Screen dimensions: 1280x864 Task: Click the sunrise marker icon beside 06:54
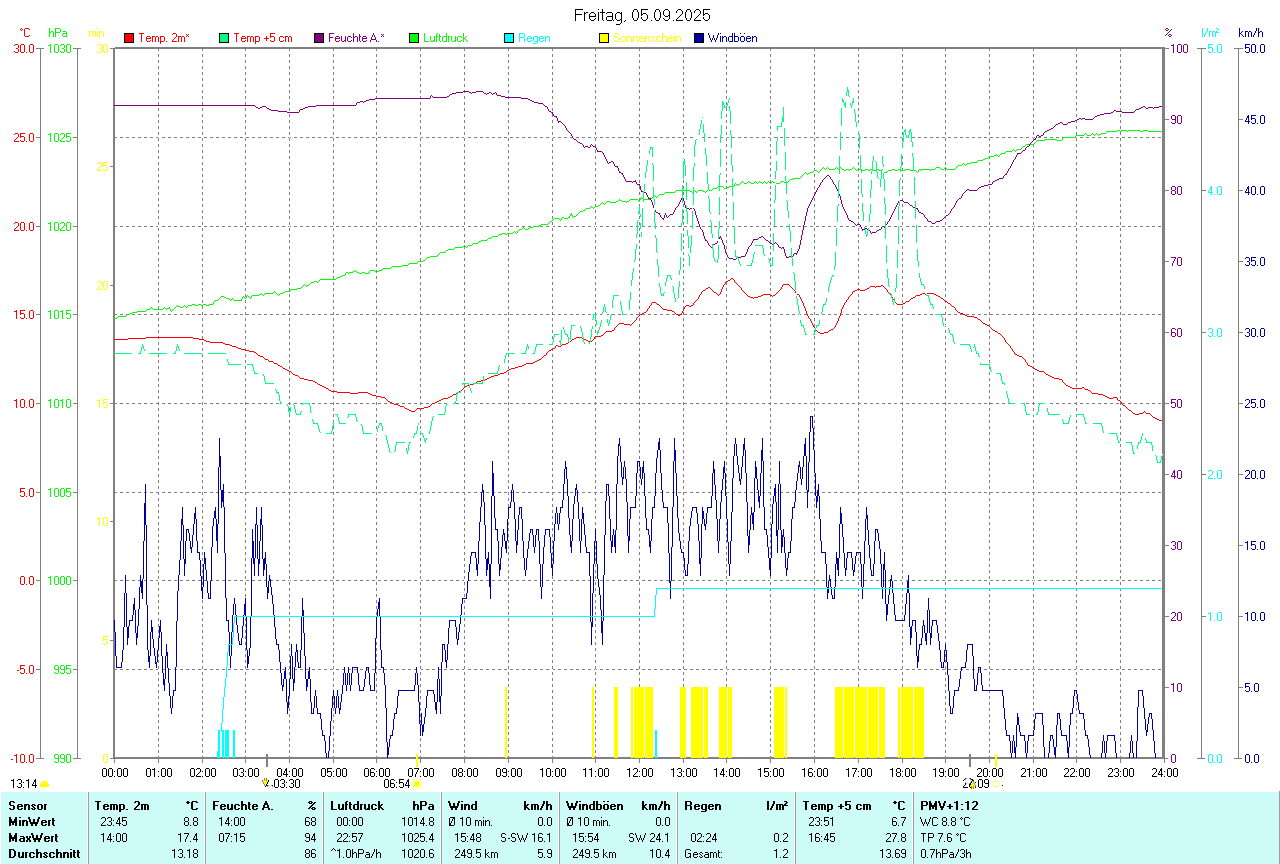tap(416, 785)
